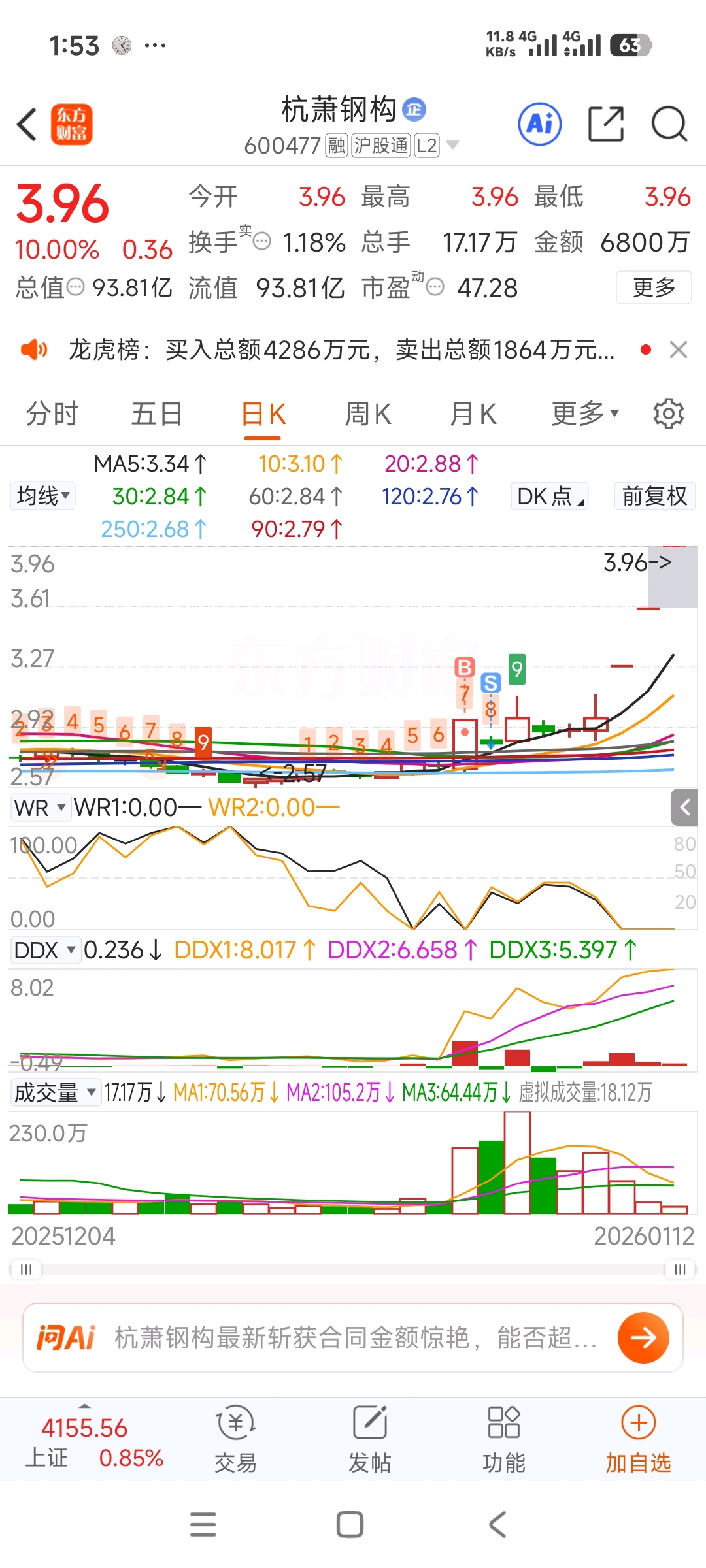Tap the B buy signal marker

(464, 667)
